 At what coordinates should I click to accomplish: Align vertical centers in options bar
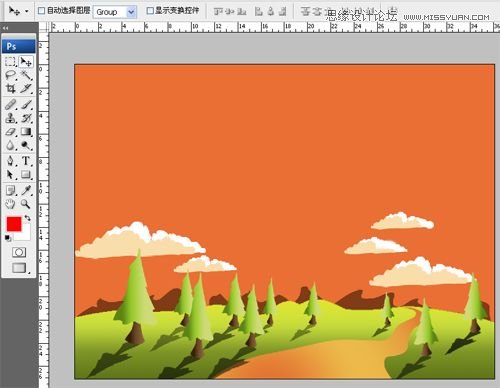click(x=230, y=12)
